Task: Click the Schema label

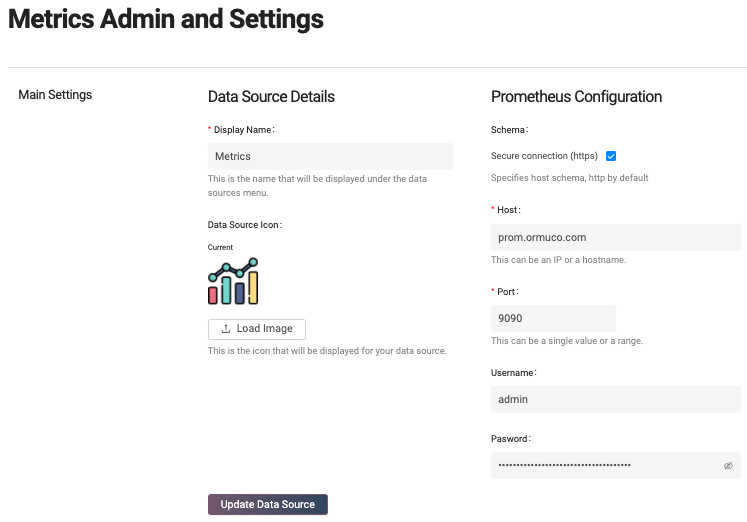Action: [x=509, y=130]
